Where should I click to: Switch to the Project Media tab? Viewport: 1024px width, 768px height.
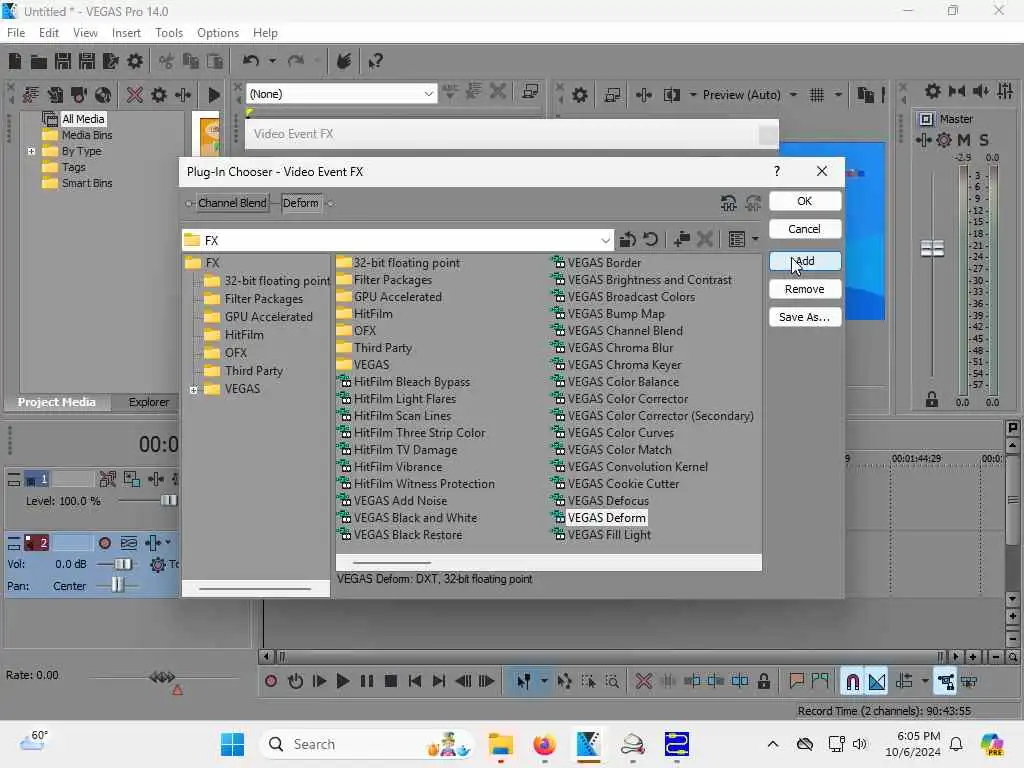coord(56,402)
